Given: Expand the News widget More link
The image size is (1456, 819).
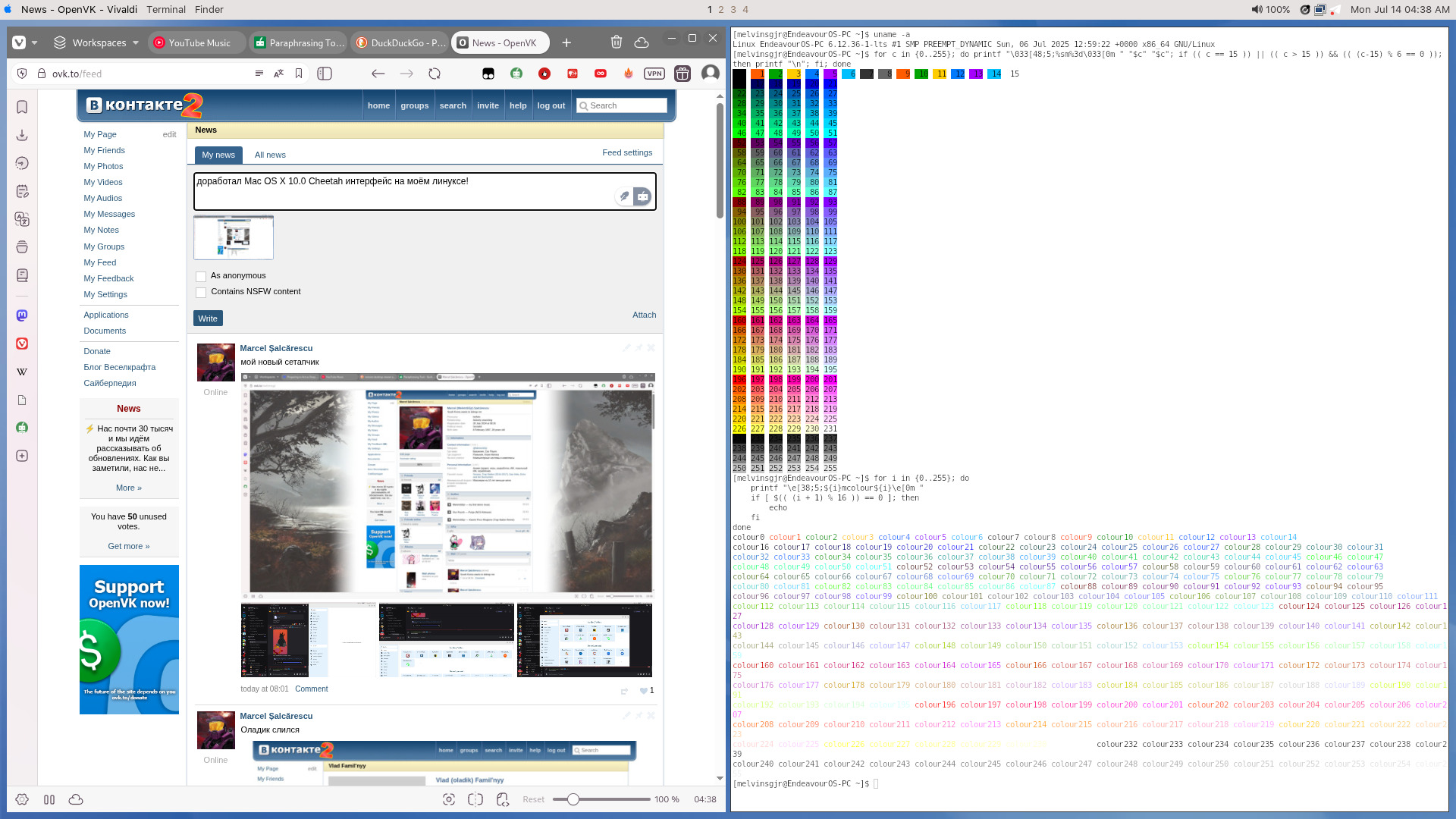Looking at the screenshot, I should [128, 488].
